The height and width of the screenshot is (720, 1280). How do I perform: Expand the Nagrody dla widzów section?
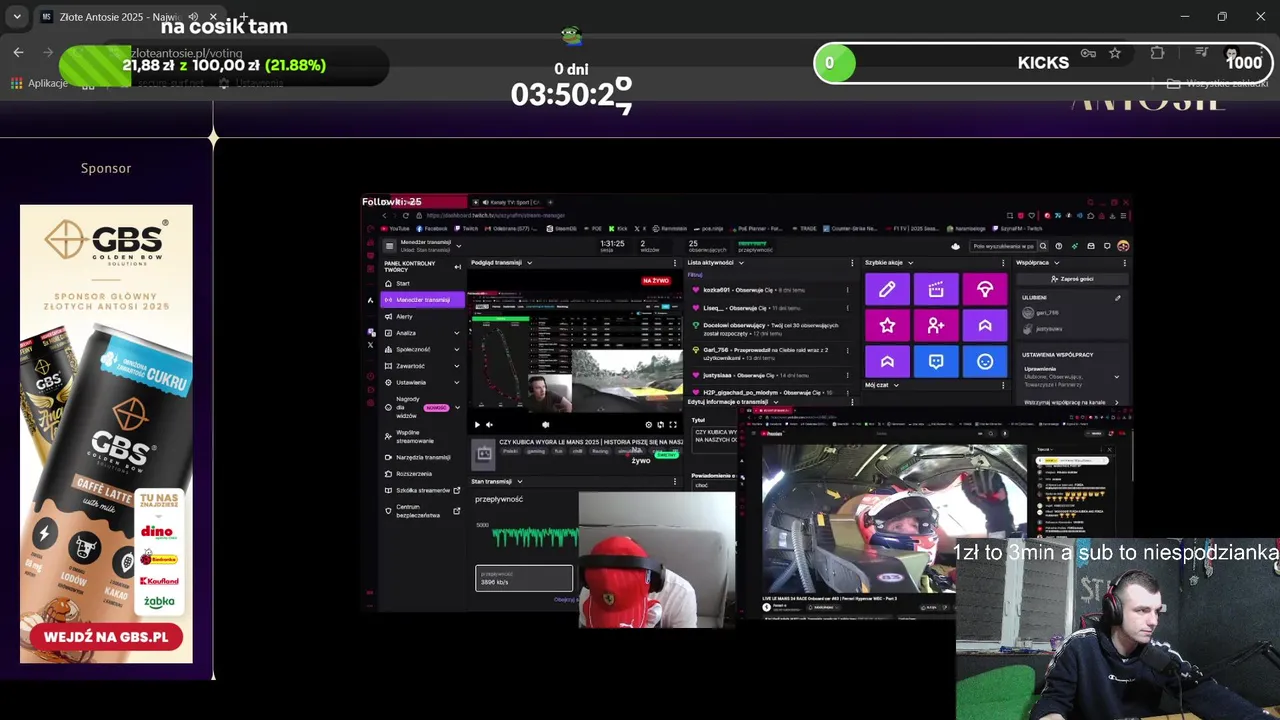pos(457,407)
